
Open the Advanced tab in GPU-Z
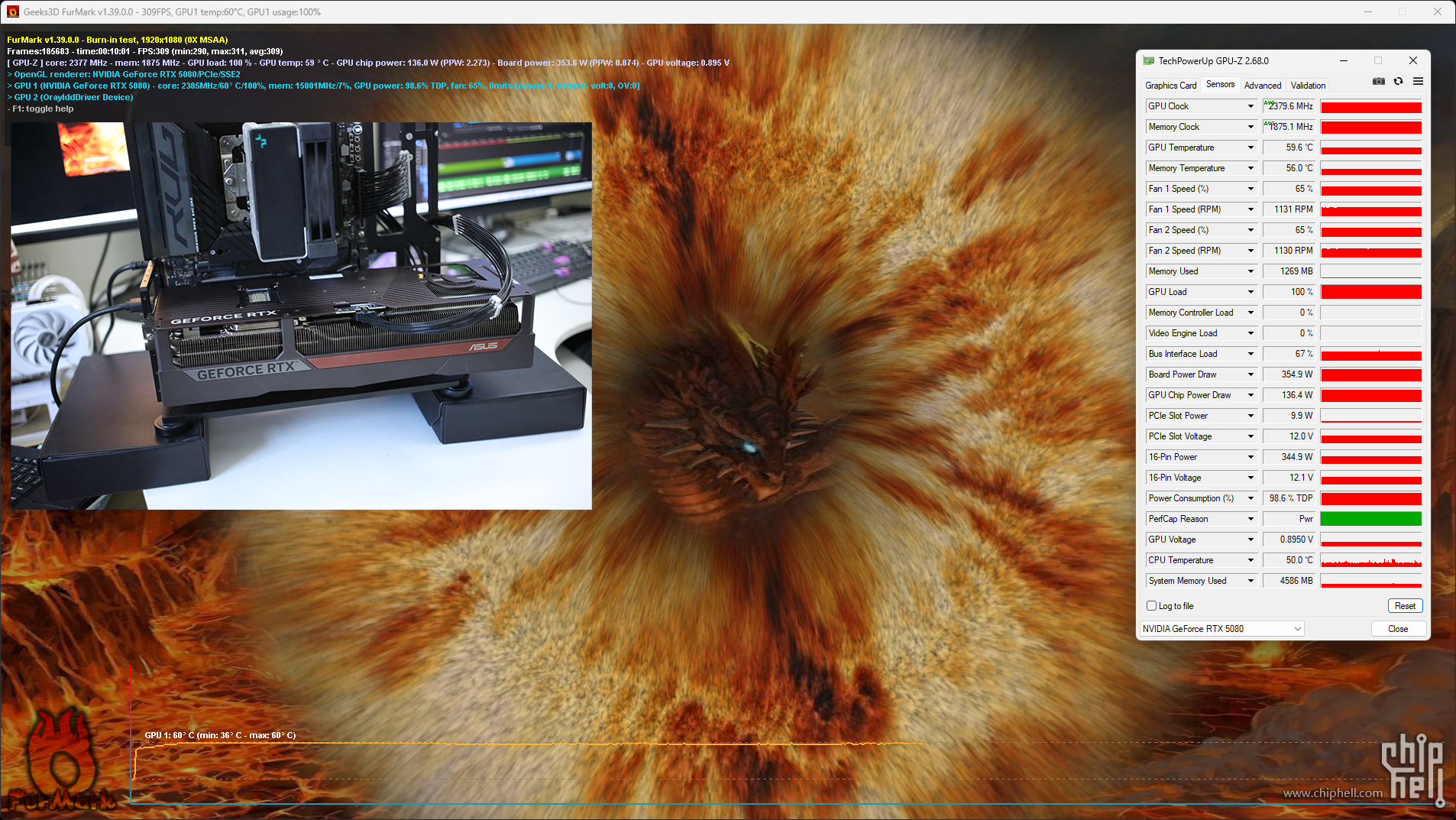tap(1263, 86)
